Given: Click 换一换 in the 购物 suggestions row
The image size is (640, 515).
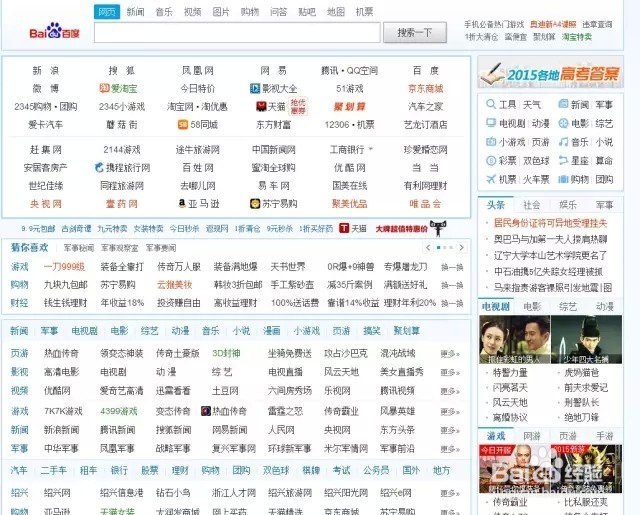Looking at the screenshot, I should tap(452, 285).
